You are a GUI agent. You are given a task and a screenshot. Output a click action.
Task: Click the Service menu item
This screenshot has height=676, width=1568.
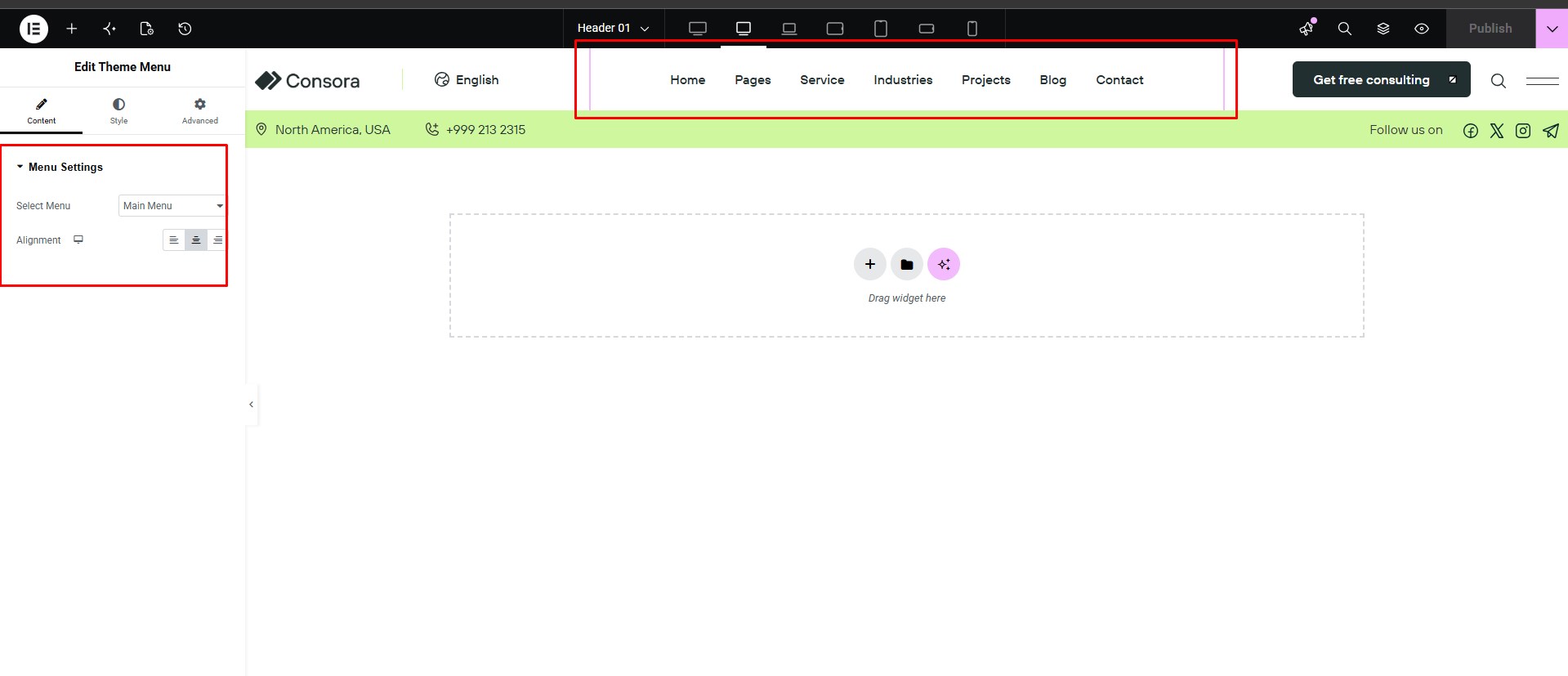point(822,80)
